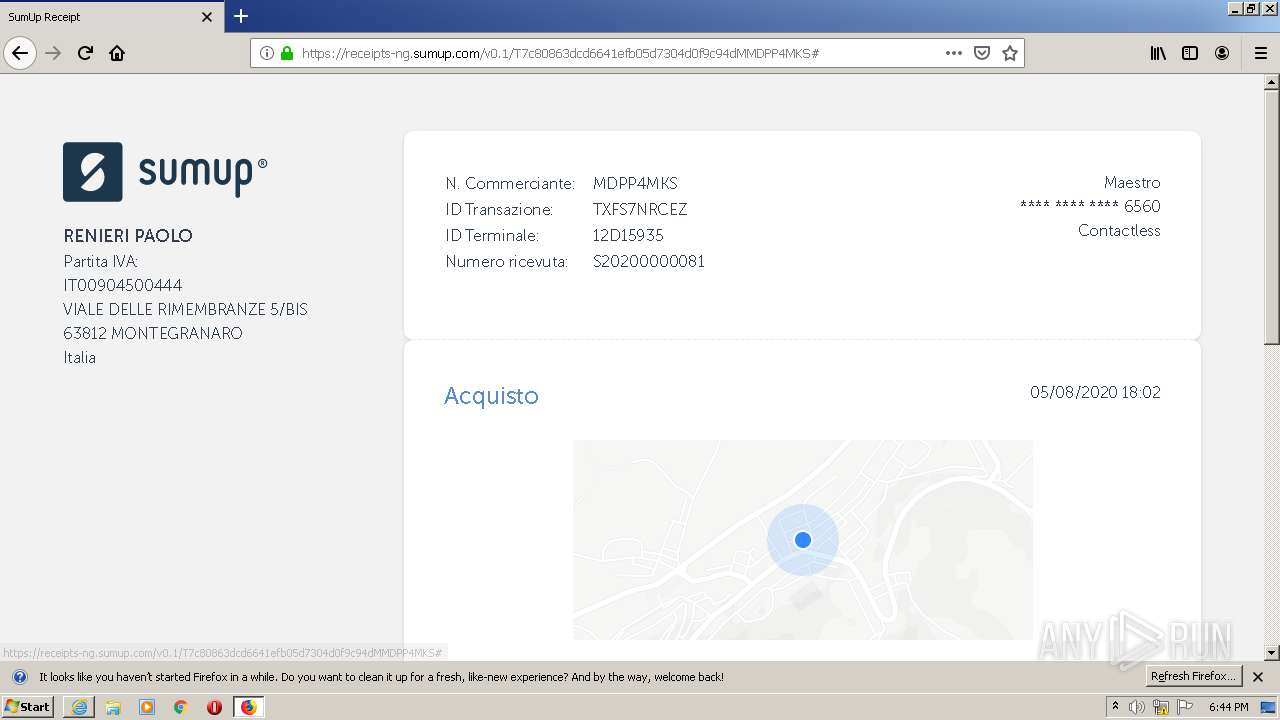
Task: Launch Internet Explorer from taskbar
Action: click(x=79, y=707)
